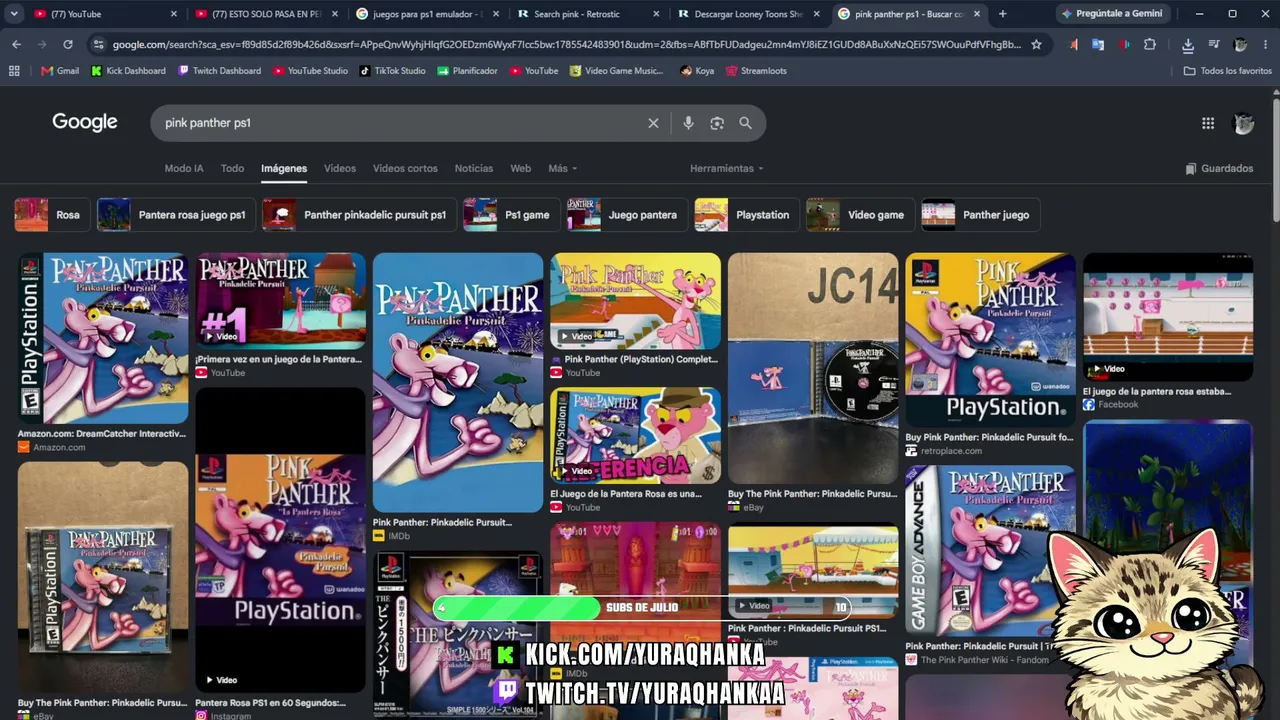This screenshot has width=1280, height=720.
Task: Open Chrome's three-dot menu
Action: pos(1265,44)
